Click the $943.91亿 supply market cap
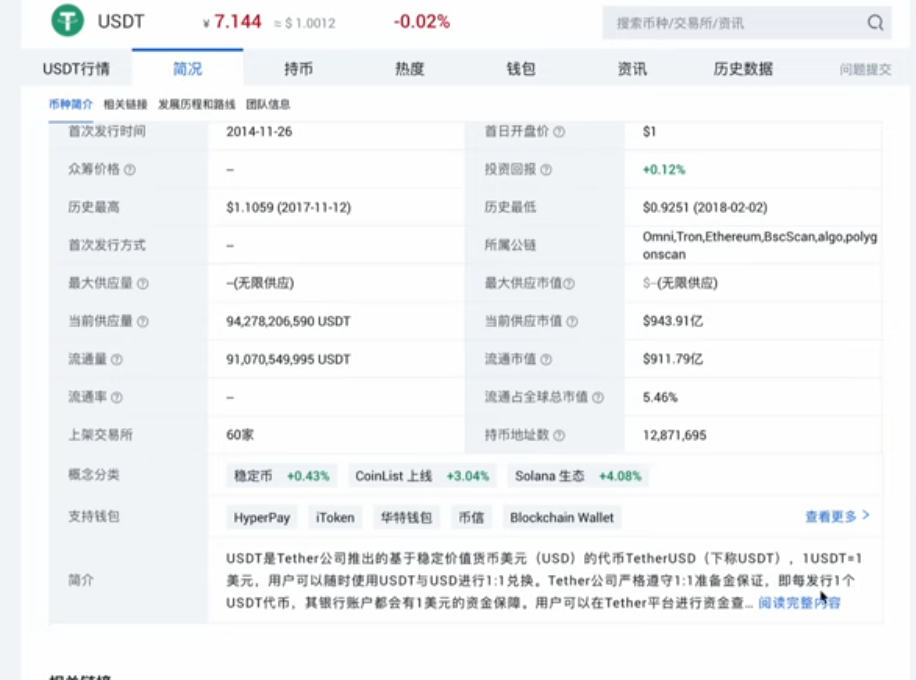916x680 pixels. tap(672, 322)
